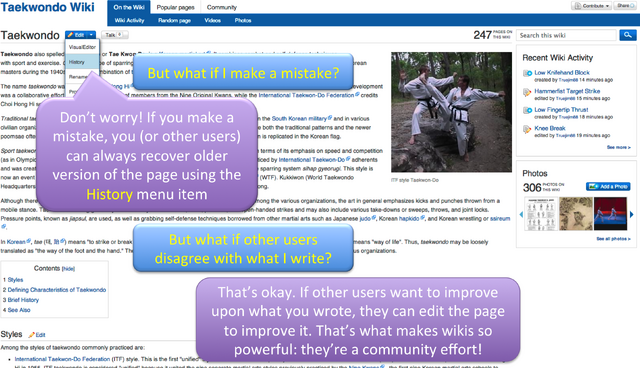Click the 247 pages on this wiki counter
This screenshot has width=640, height=368.
492,35
